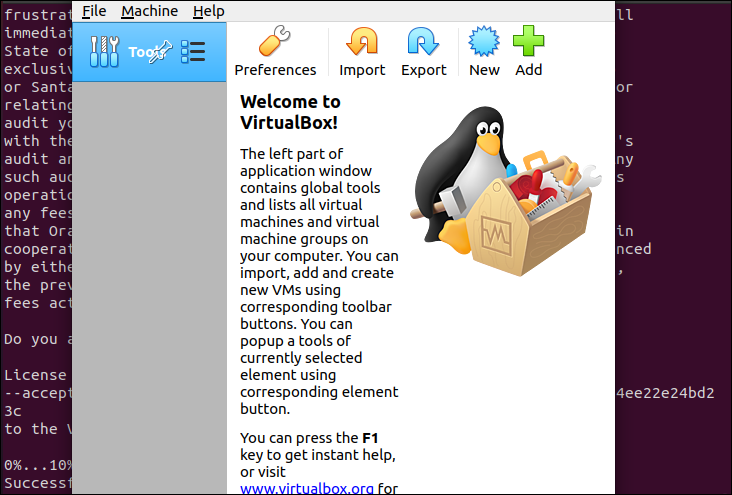This screenshot has height=495, width=732.
Task: Open the www.virtualbox.org link
Action: click(307, 488)
